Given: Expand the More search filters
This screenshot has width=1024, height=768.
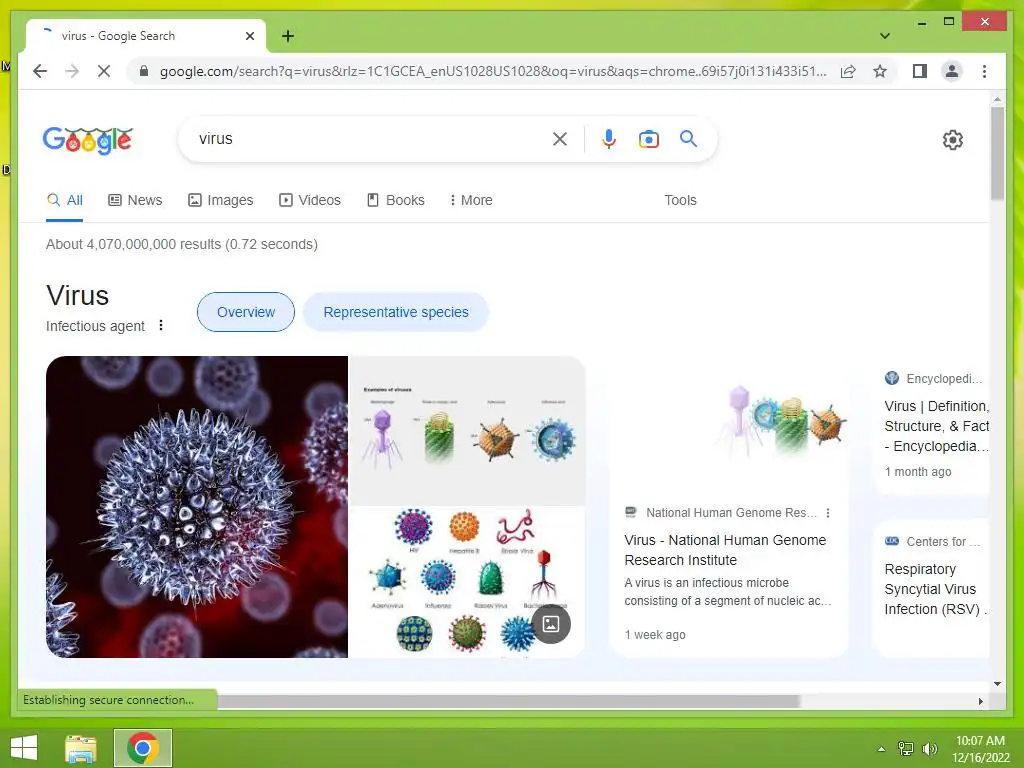Looking at the screenshot, I should click(471, 200).
